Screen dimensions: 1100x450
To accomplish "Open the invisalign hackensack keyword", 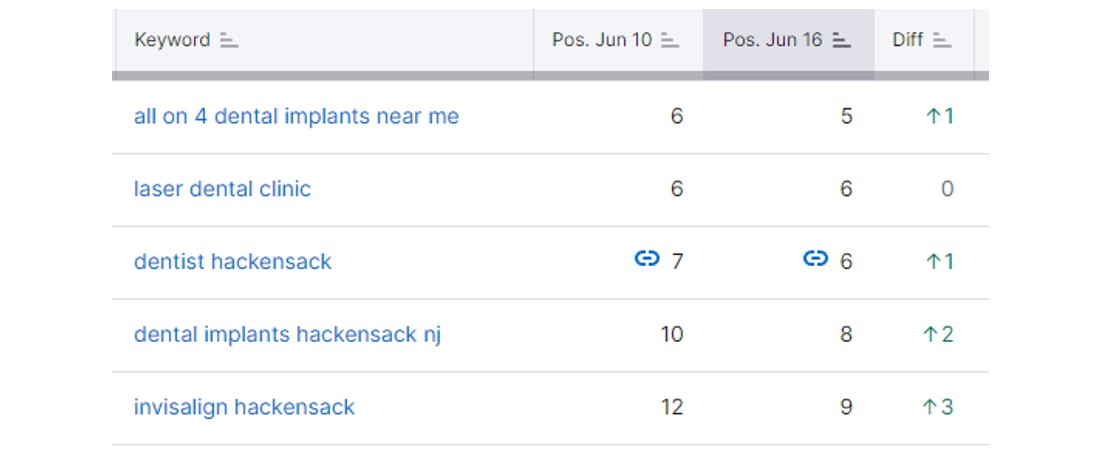I will point(244,407).
